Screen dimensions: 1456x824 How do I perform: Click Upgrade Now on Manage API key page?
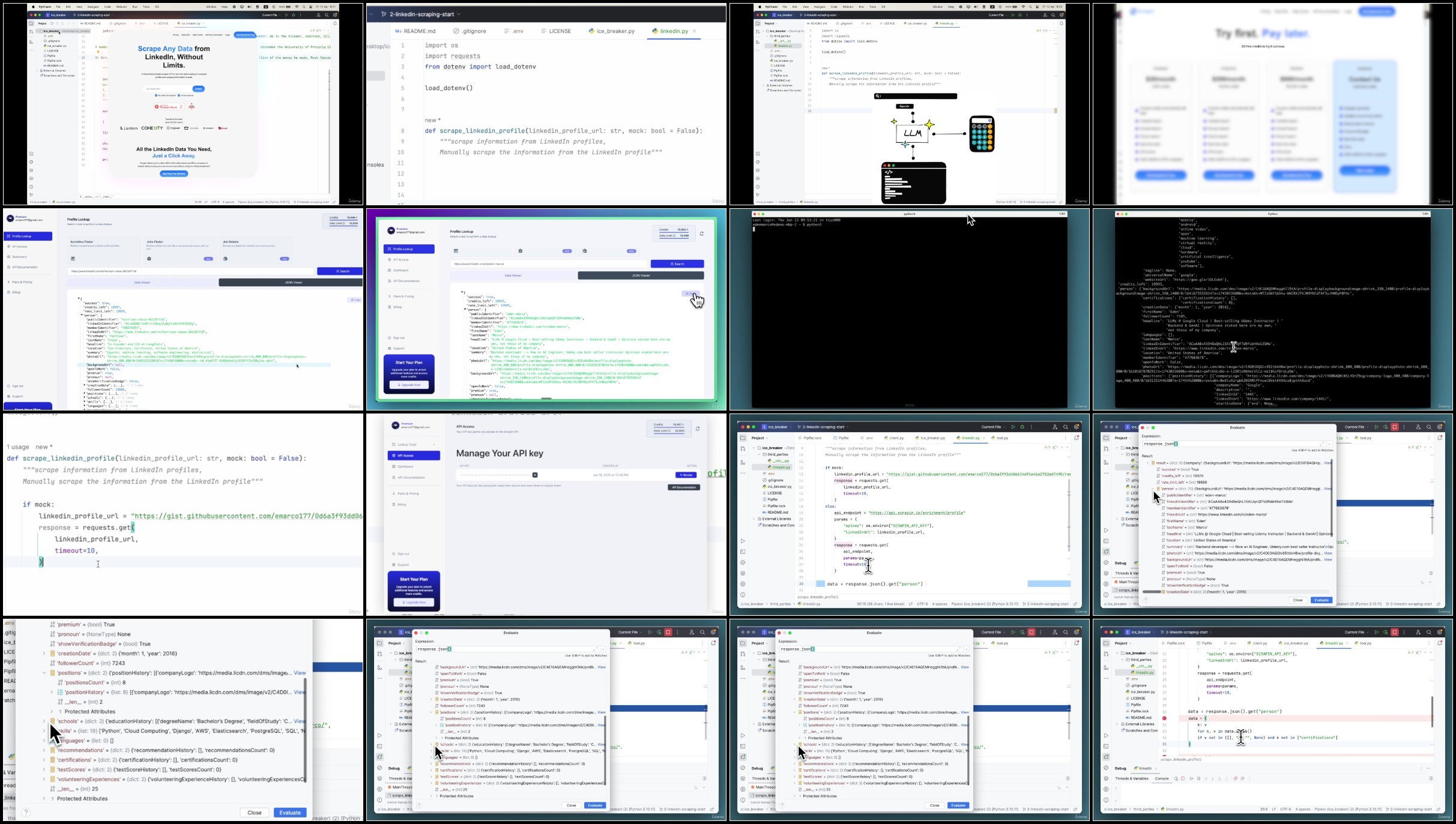414,602
